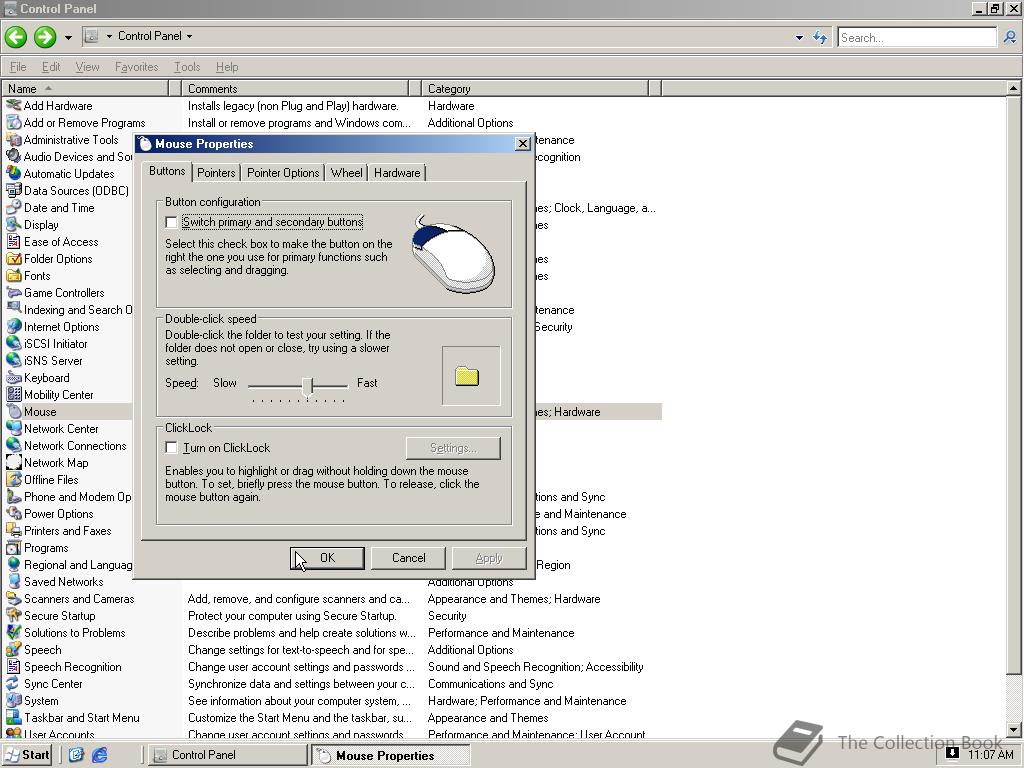The height and width of the screenshot is (768, 1024).
Task: Click the taskbar clock showing 11:07 AM
Action: (991, 754)
